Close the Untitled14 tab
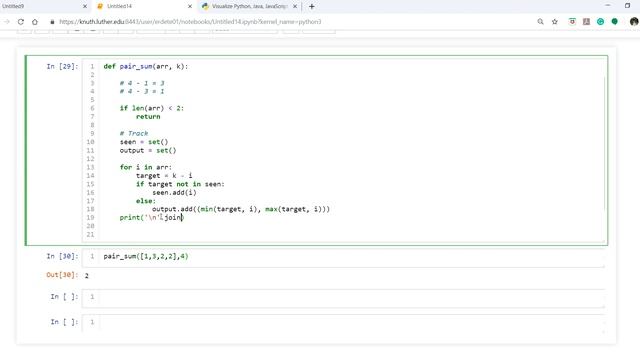The height and width of the screenshot is (360, 640). pos(190,7)
